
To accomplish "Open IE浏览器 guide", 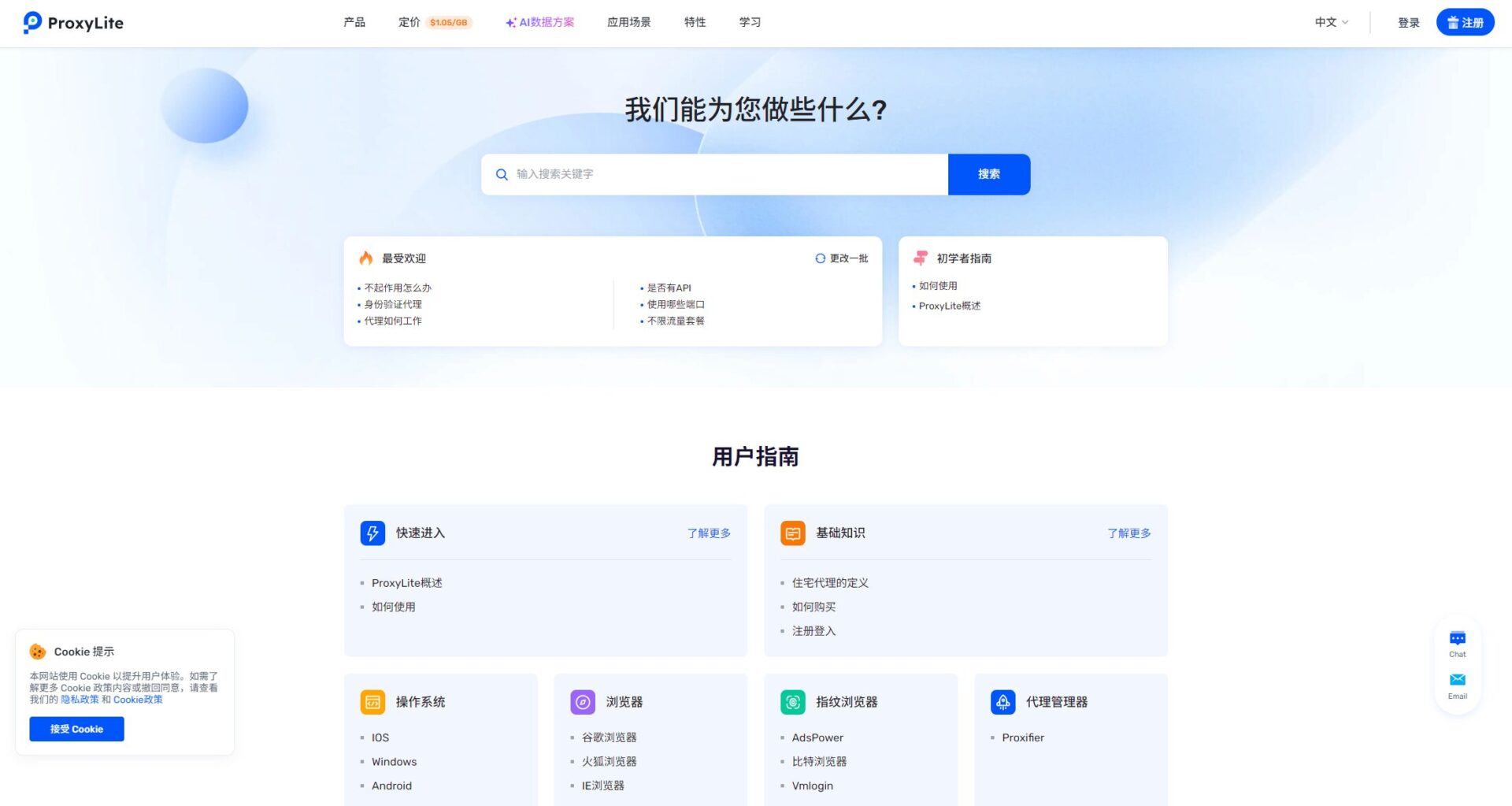I will 603,786.
